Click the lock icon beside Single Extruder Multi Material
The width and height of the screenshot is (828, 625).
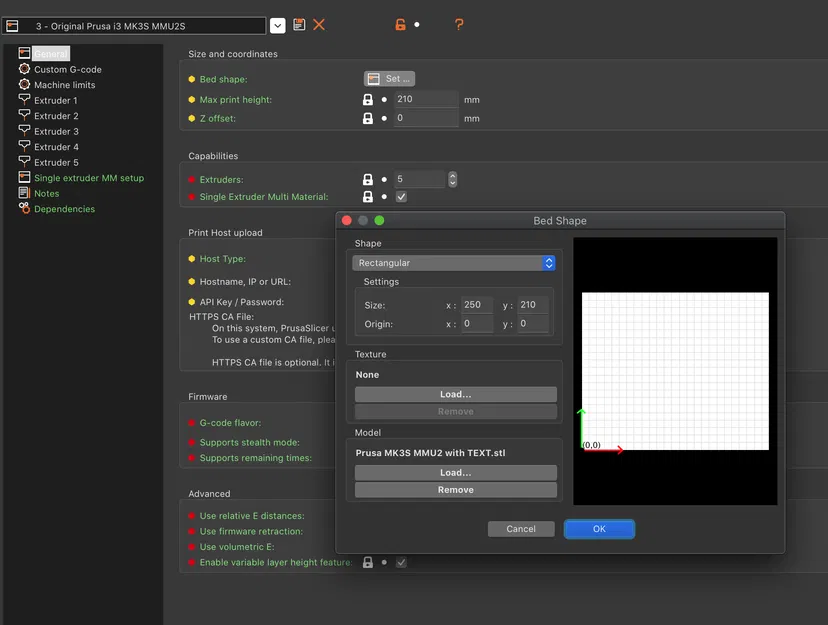368,197
